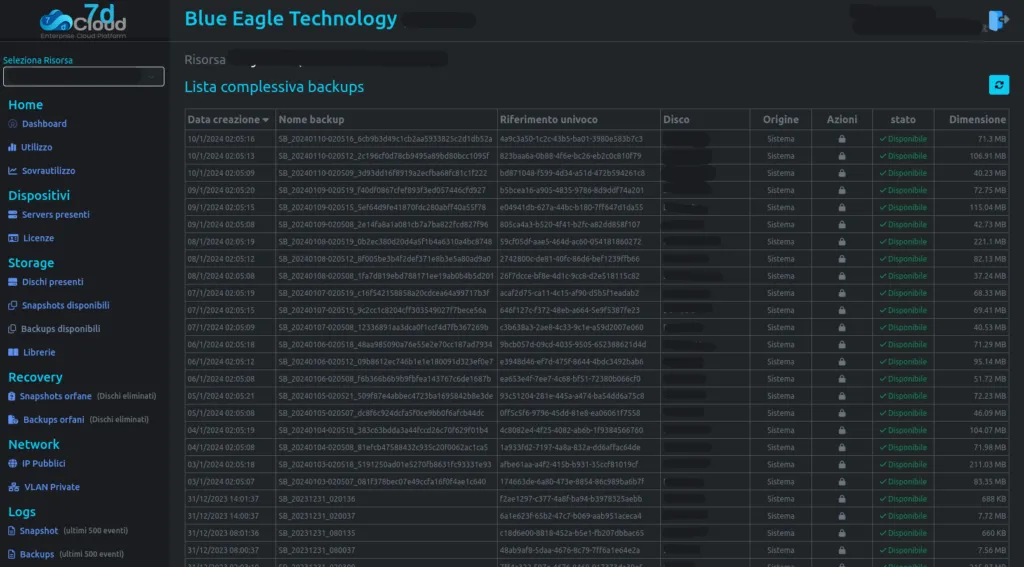Click date cell 04/1/2024 02:05:19

(221, 430)
